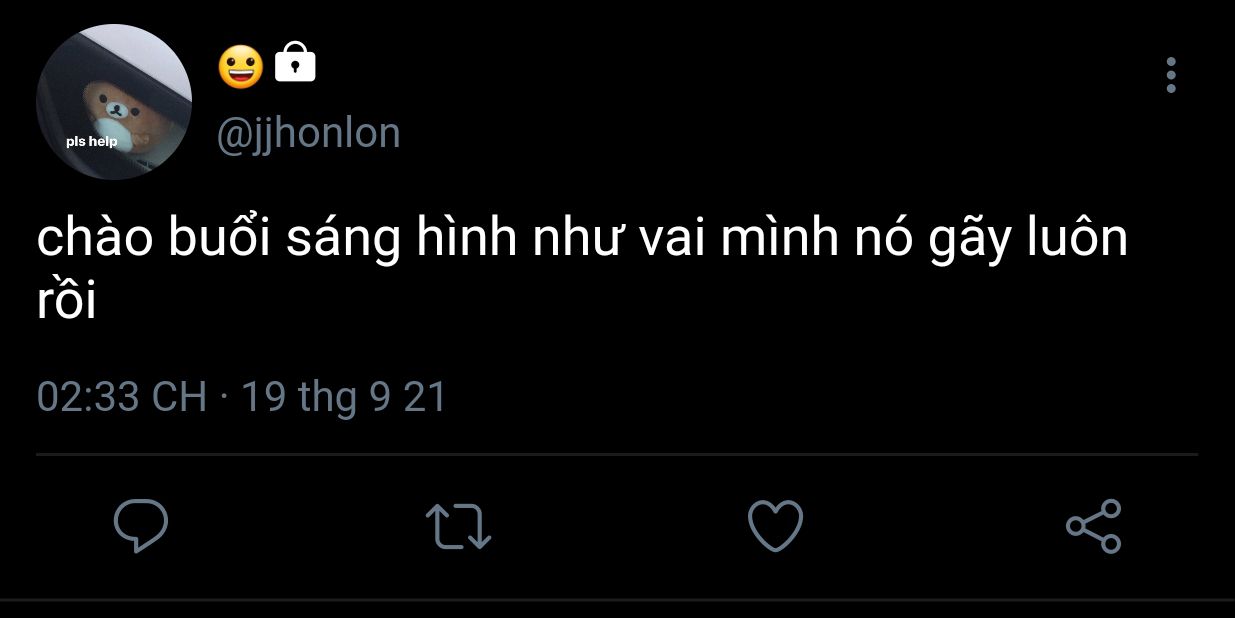Click the tweet text 'chào buổi sáng'
Screen dimensions: 1235x618
point(215,240)
